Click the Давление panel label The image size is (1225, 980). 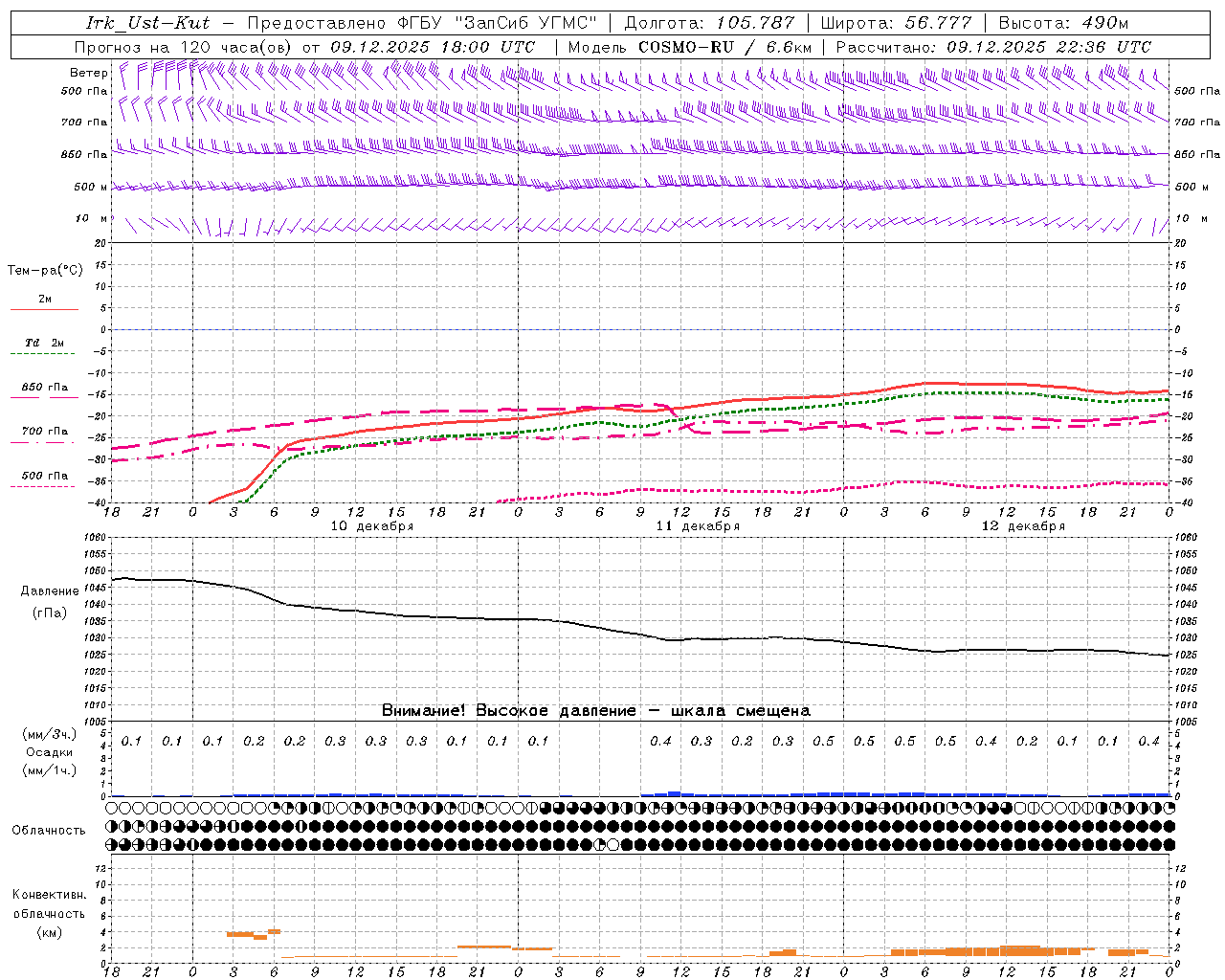(x=50, y=591)
